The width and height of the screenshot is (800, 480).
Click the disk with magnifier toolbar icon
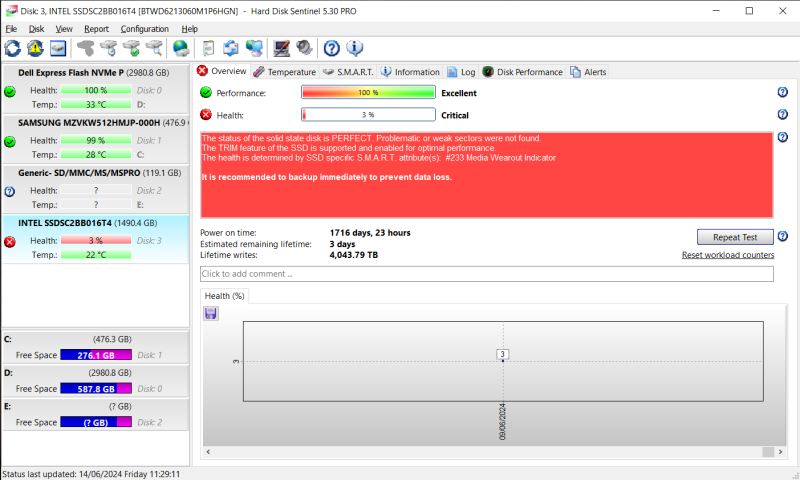pos(154,48)
